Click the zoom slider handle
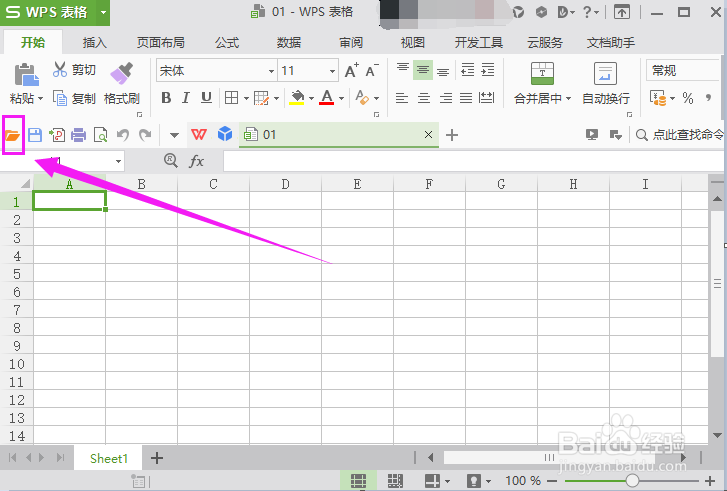This screenshot has width=727, height=491. point(632,480)
